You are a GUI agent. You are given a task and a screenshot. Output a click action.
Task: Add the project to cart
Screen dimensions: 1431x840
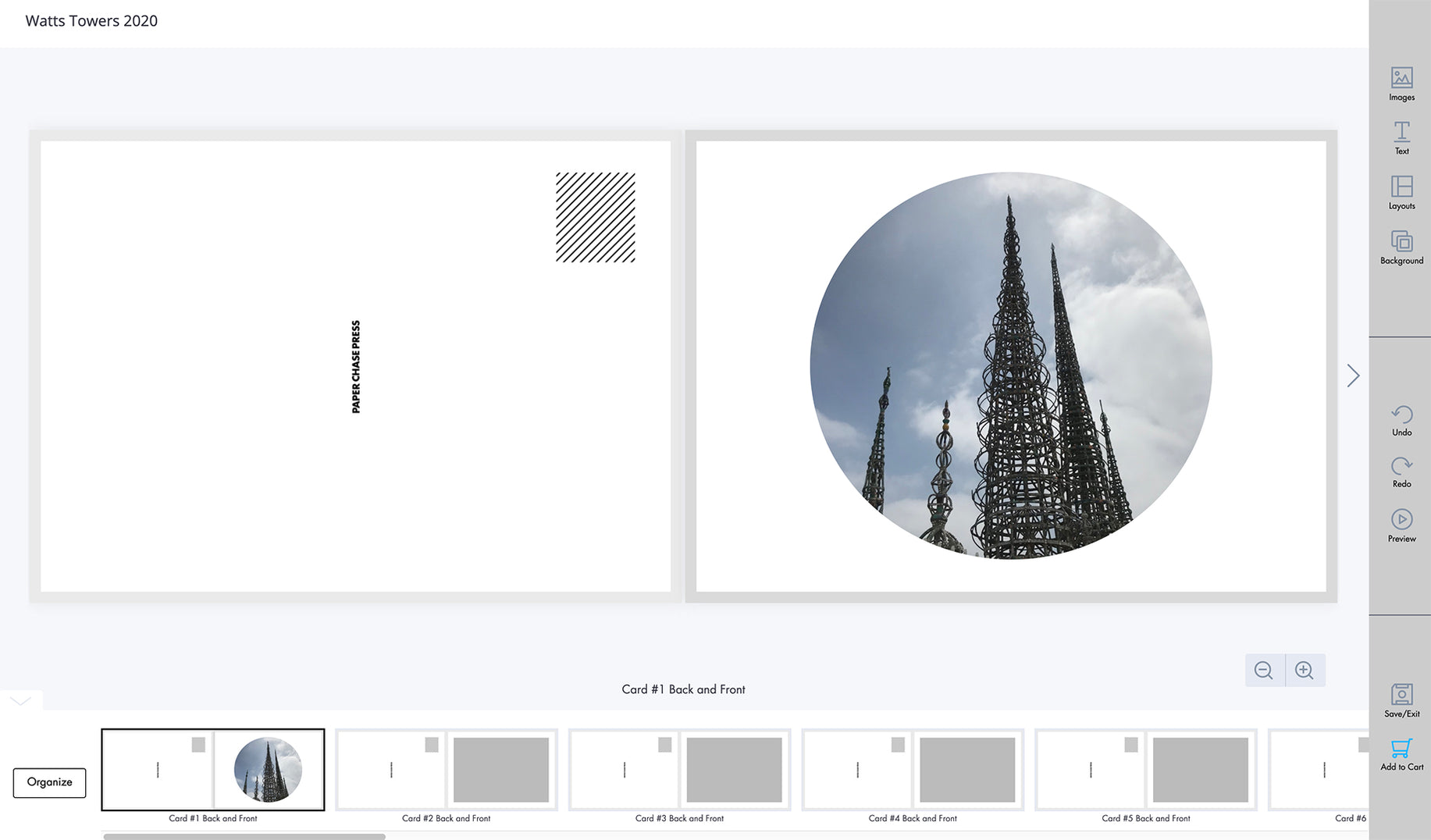[1401, 754]
